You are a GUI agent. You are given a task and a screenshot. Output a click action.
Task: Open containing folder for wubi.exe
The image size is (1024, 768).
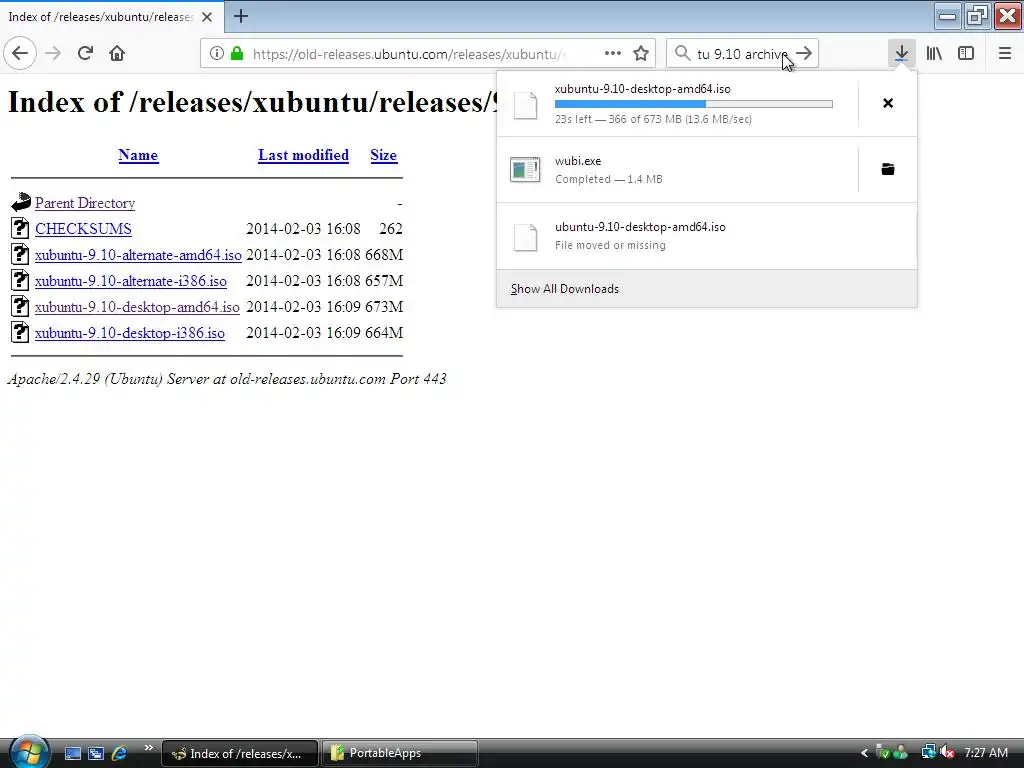click(x=888, y=169)
